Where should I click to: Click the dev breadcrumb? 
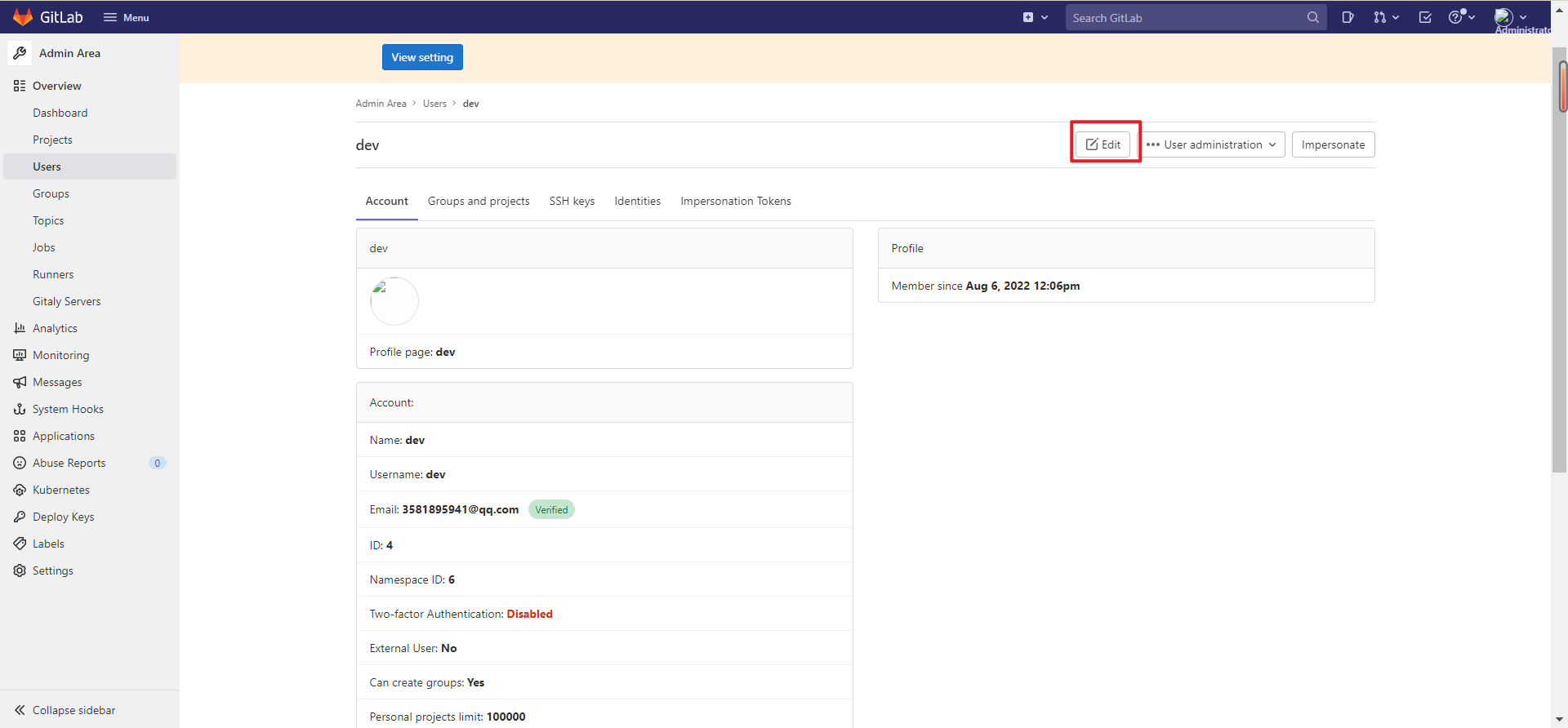(x=471, y=104)
